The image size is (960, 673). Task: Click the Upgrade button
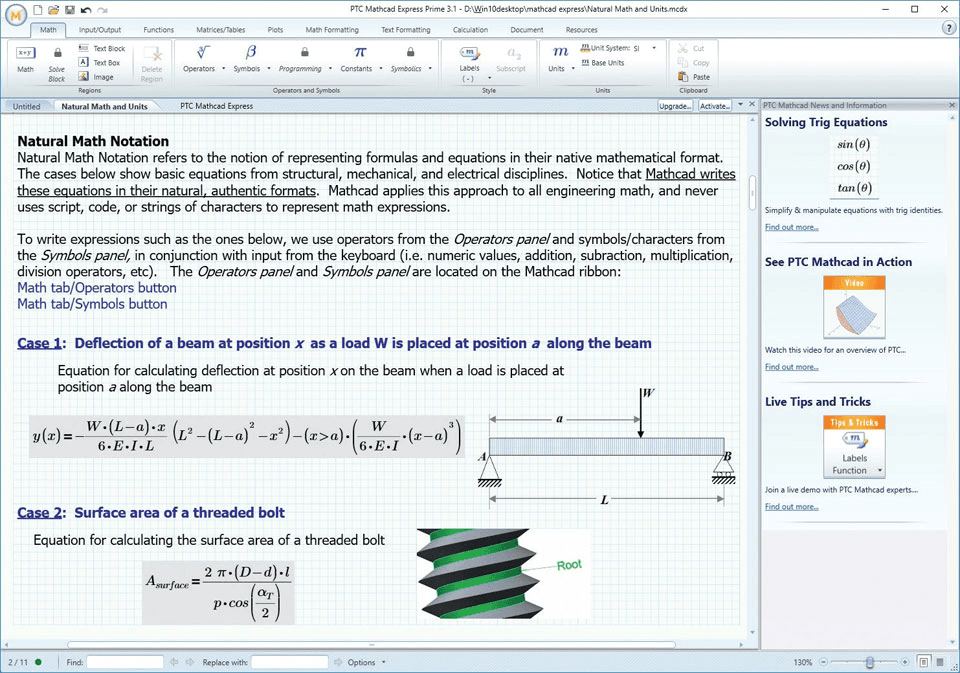[675, 106]
